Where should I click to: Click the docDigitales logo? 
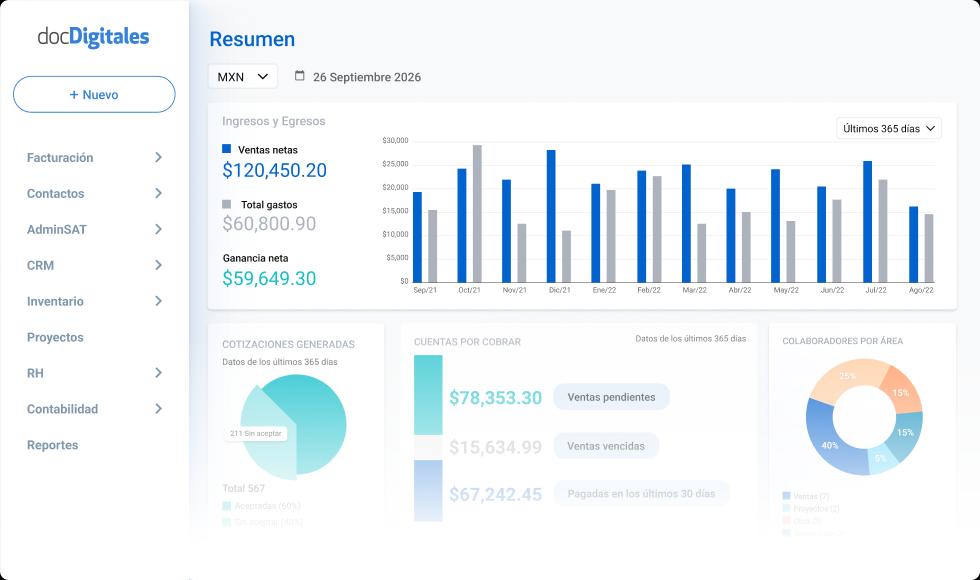coord(93,37)
